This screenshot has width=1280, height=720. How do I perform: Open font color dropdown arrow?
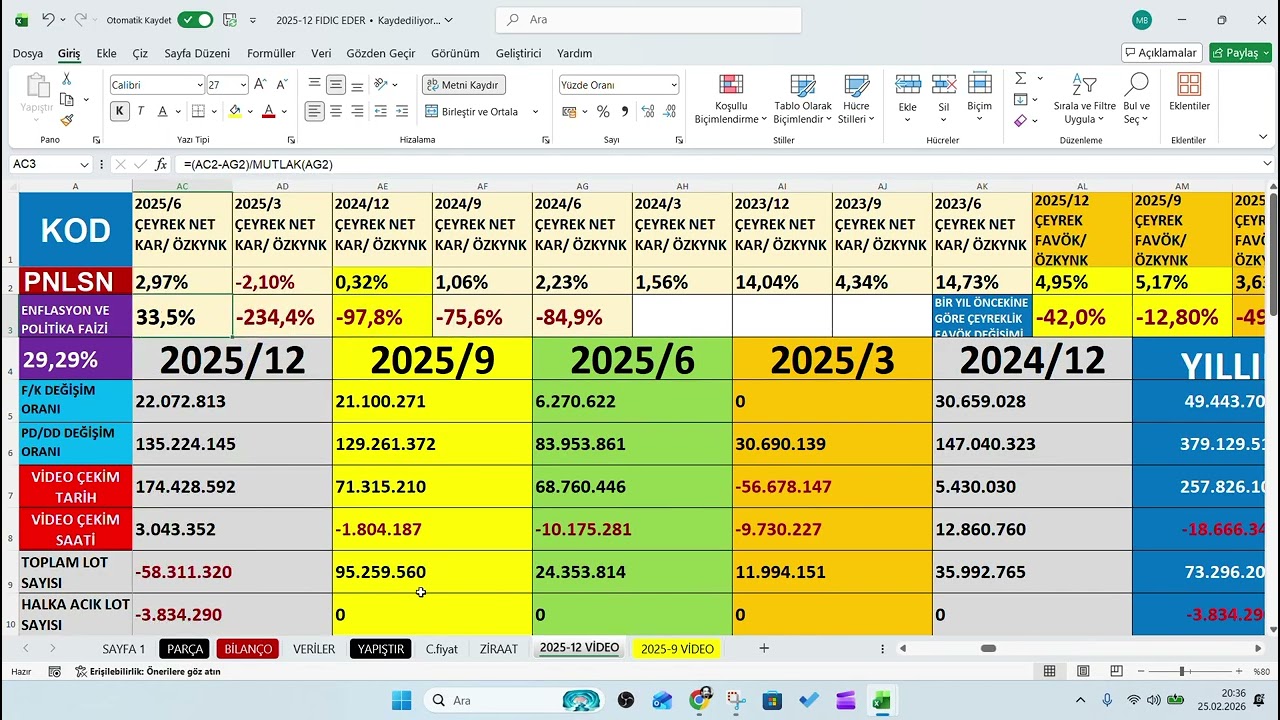283,111
